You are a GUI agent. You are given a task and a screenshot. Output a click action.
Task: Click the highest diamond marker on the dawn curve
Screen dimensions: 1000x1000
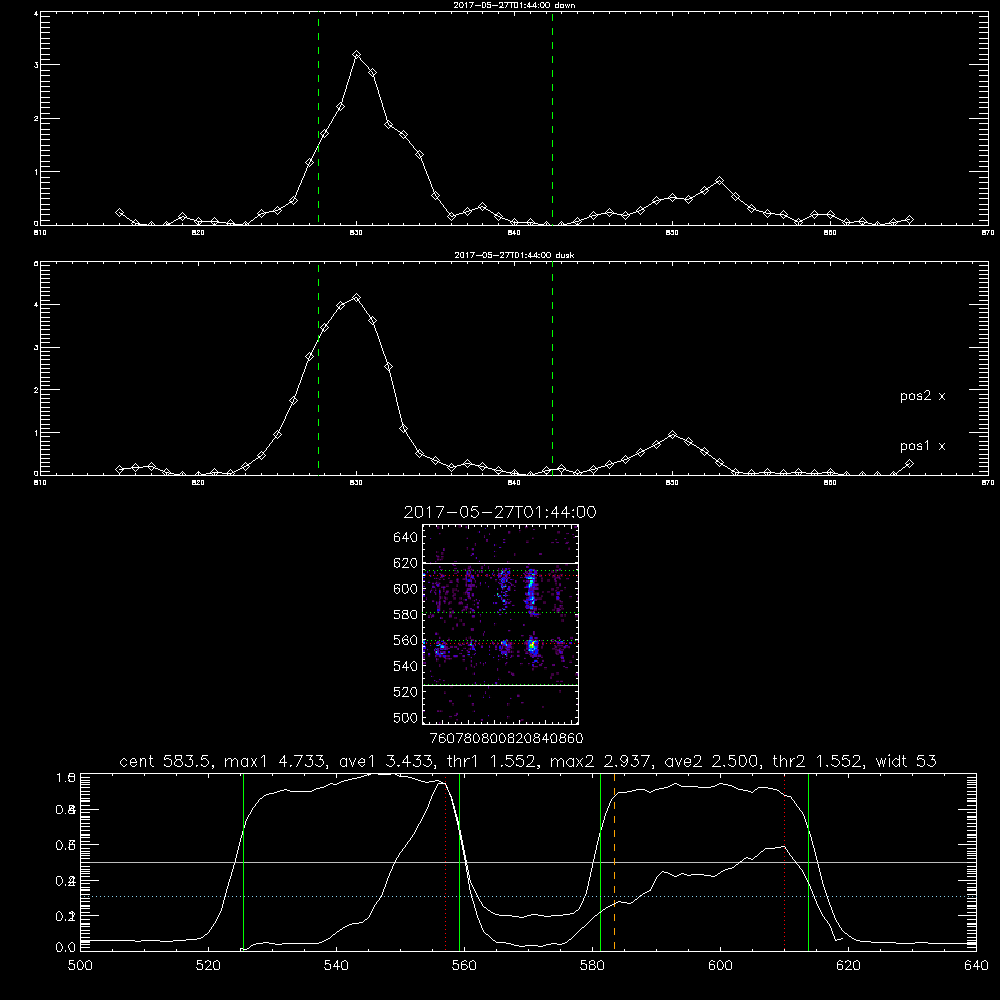pyautogui.click(x=357, y=55)
